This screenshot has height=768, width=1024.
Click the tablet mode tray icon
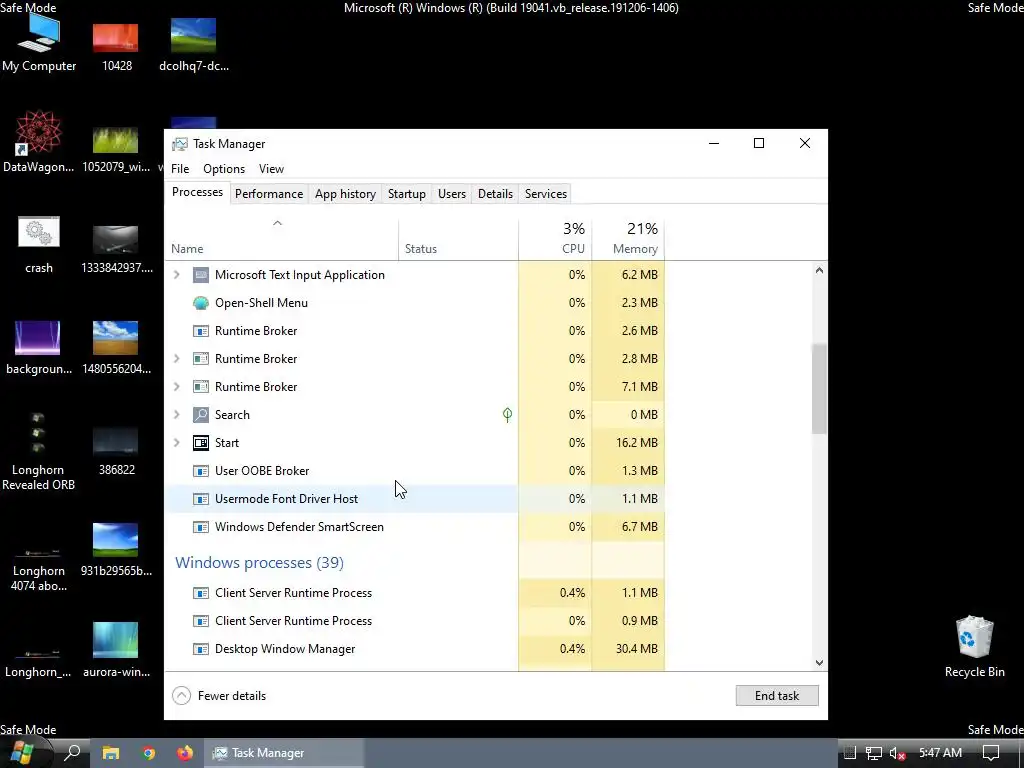849,753
